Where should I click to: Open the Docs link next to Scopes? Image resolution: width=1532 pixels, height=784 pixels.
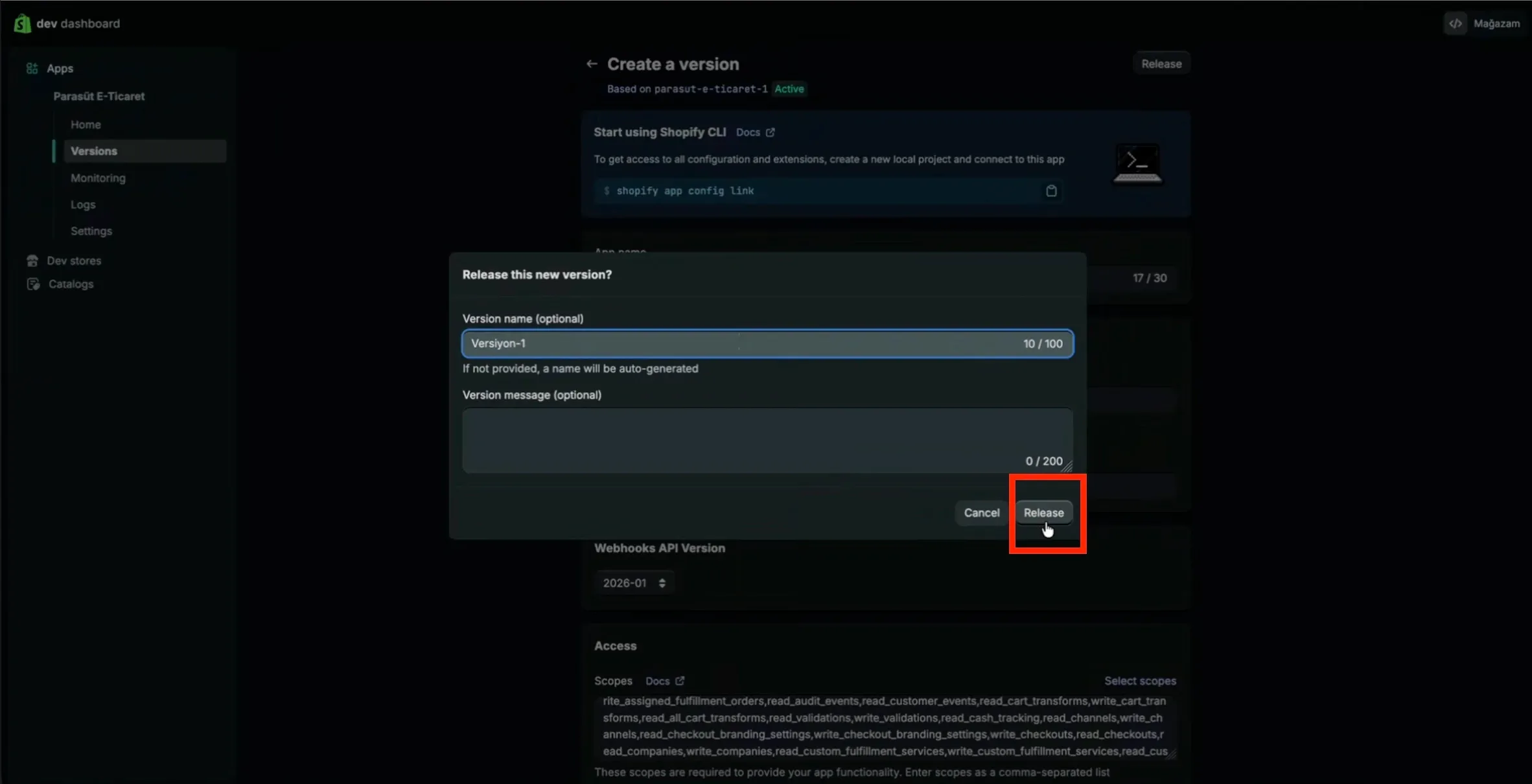(657, 681)
